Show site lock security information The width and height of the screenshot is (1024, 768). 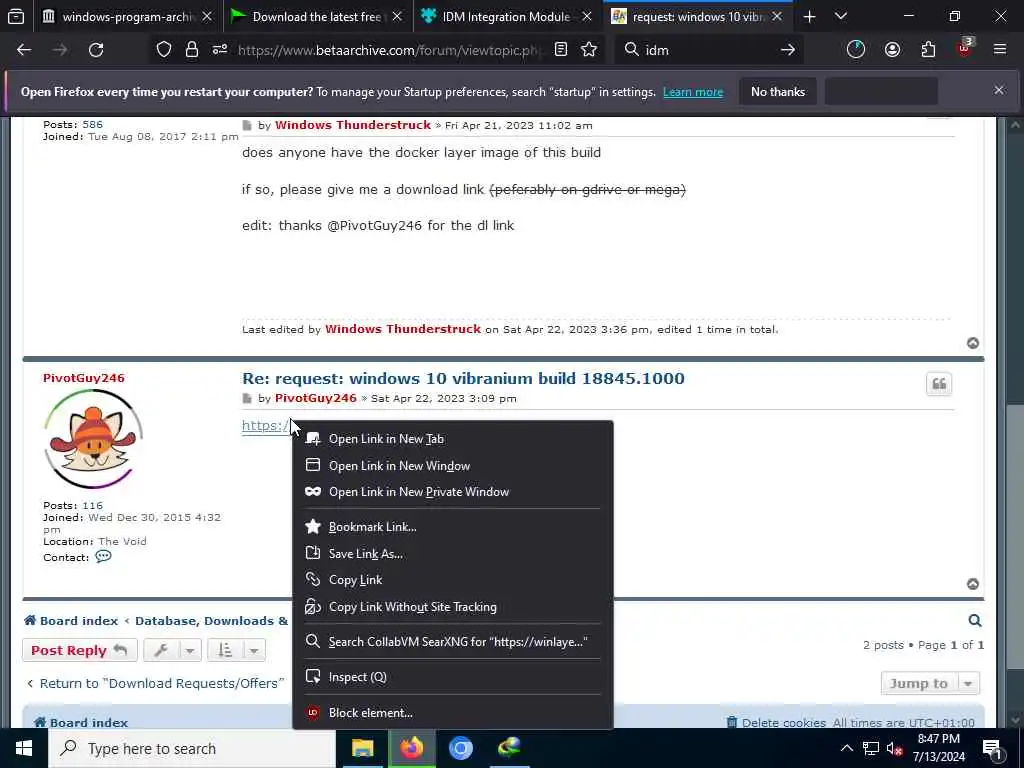coord(191,50)
